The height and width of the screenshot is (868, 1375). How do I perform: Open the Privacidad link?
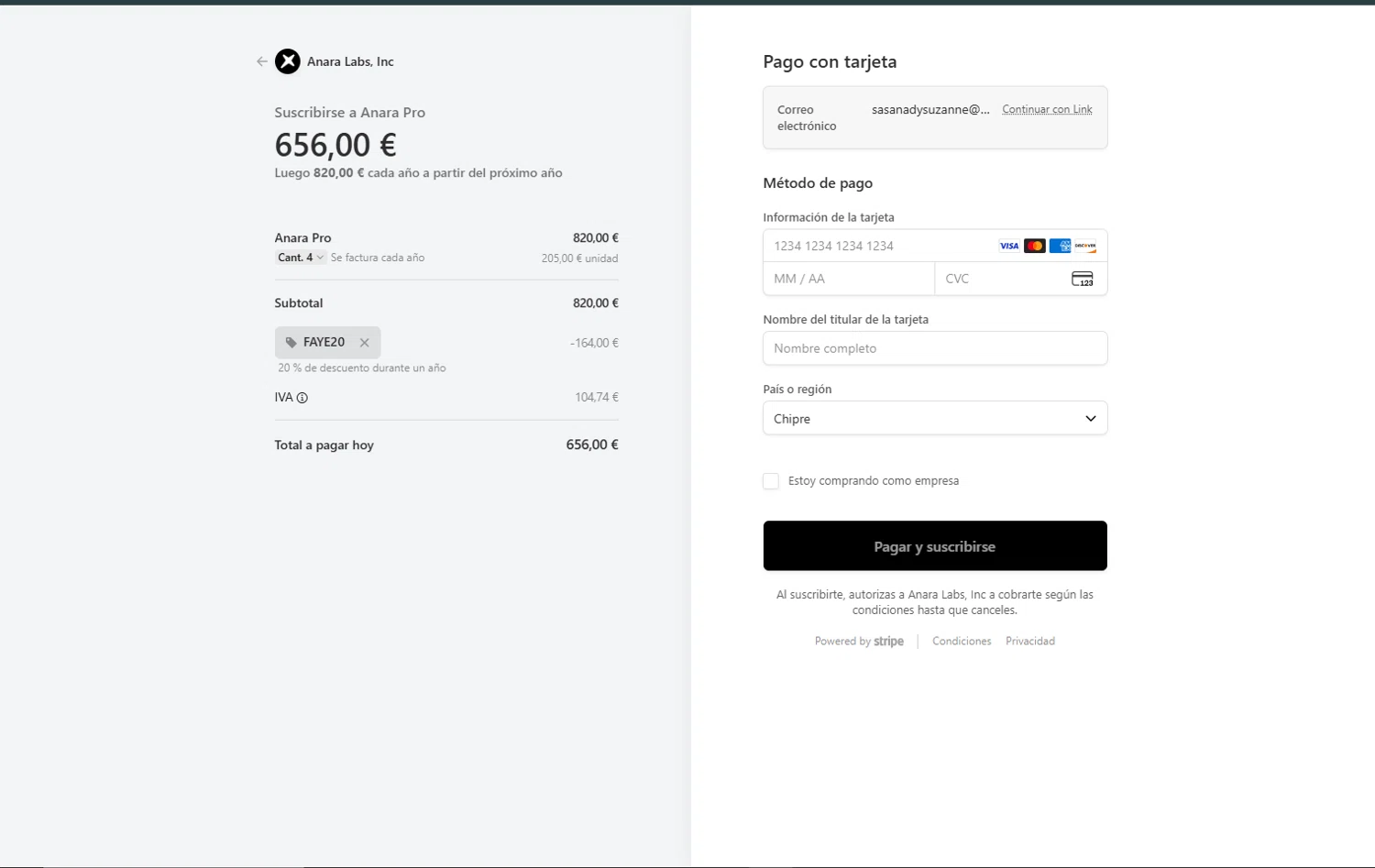pyautogui.click(x=1030, y=642)
